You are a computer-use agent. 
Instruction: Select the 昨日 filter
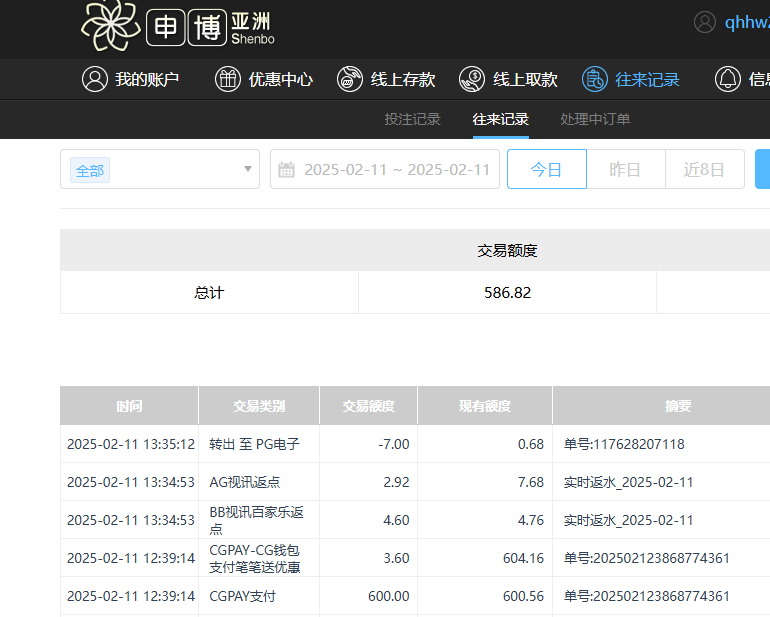click(625, 170)
